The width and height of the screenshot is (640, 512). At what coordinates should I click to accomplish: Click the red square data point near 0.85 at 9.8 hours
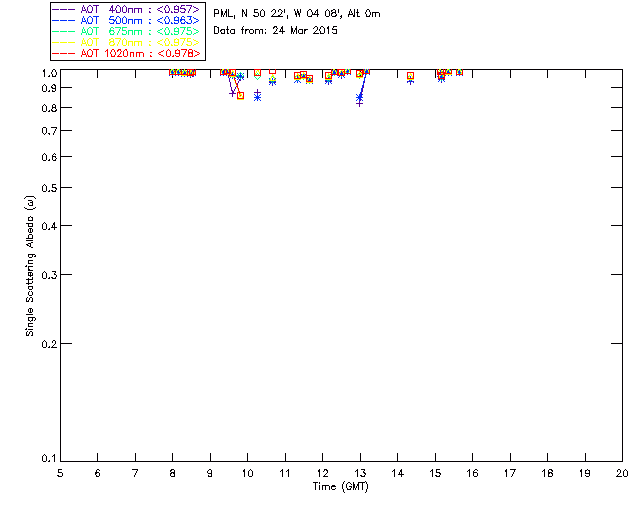[240, 96]
